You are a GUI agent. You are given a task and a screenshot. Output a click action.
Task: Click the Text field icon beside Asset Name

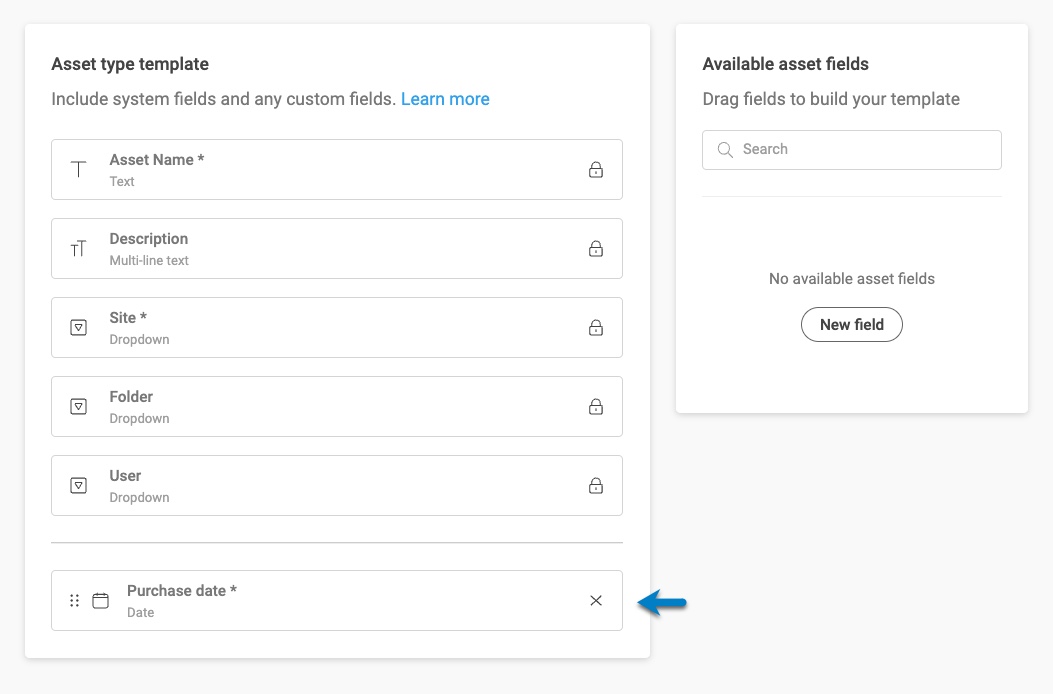(78, 169)
